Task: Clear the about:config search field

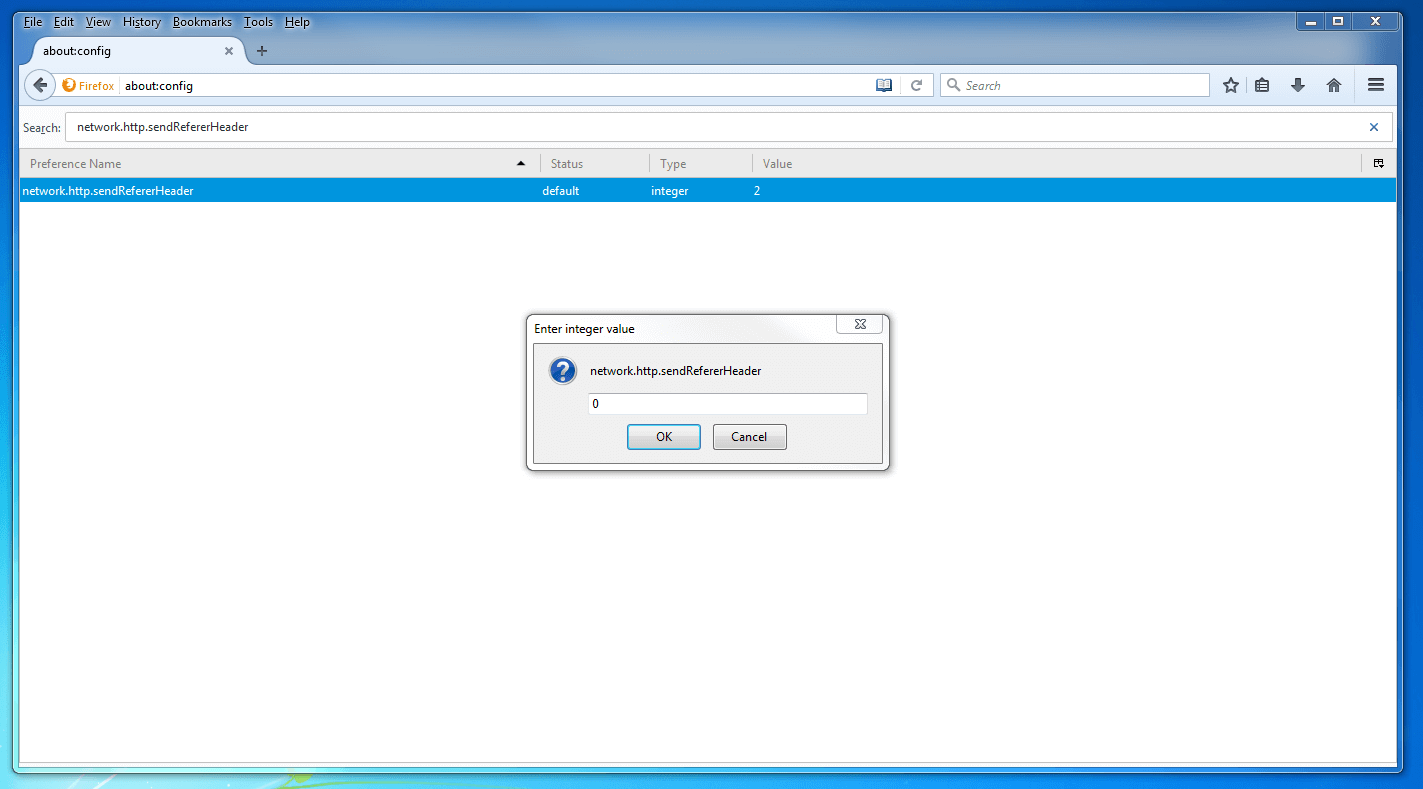Action: [1374, 127]
